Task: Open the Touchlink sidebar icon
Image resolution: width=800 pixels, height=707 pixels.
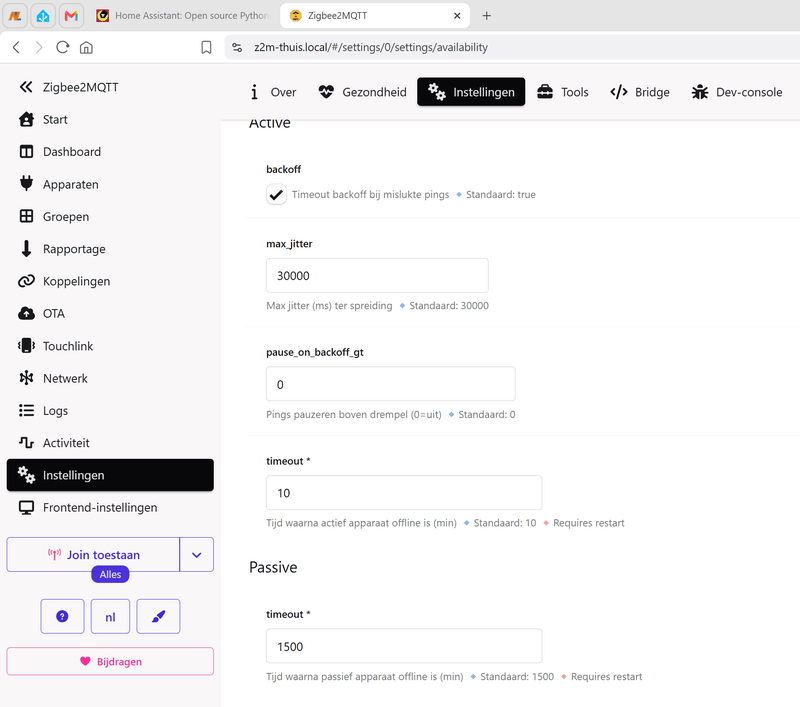Action: (26, 346)
